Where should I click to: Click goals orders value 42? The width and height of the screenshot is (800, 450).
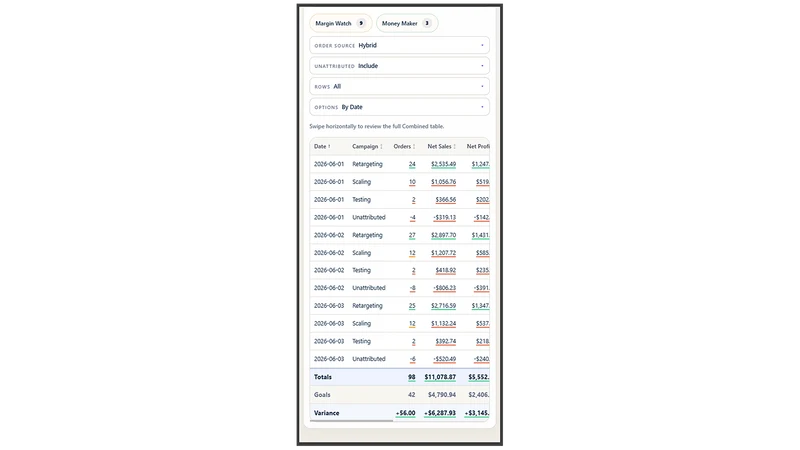[x=412, y=395]
